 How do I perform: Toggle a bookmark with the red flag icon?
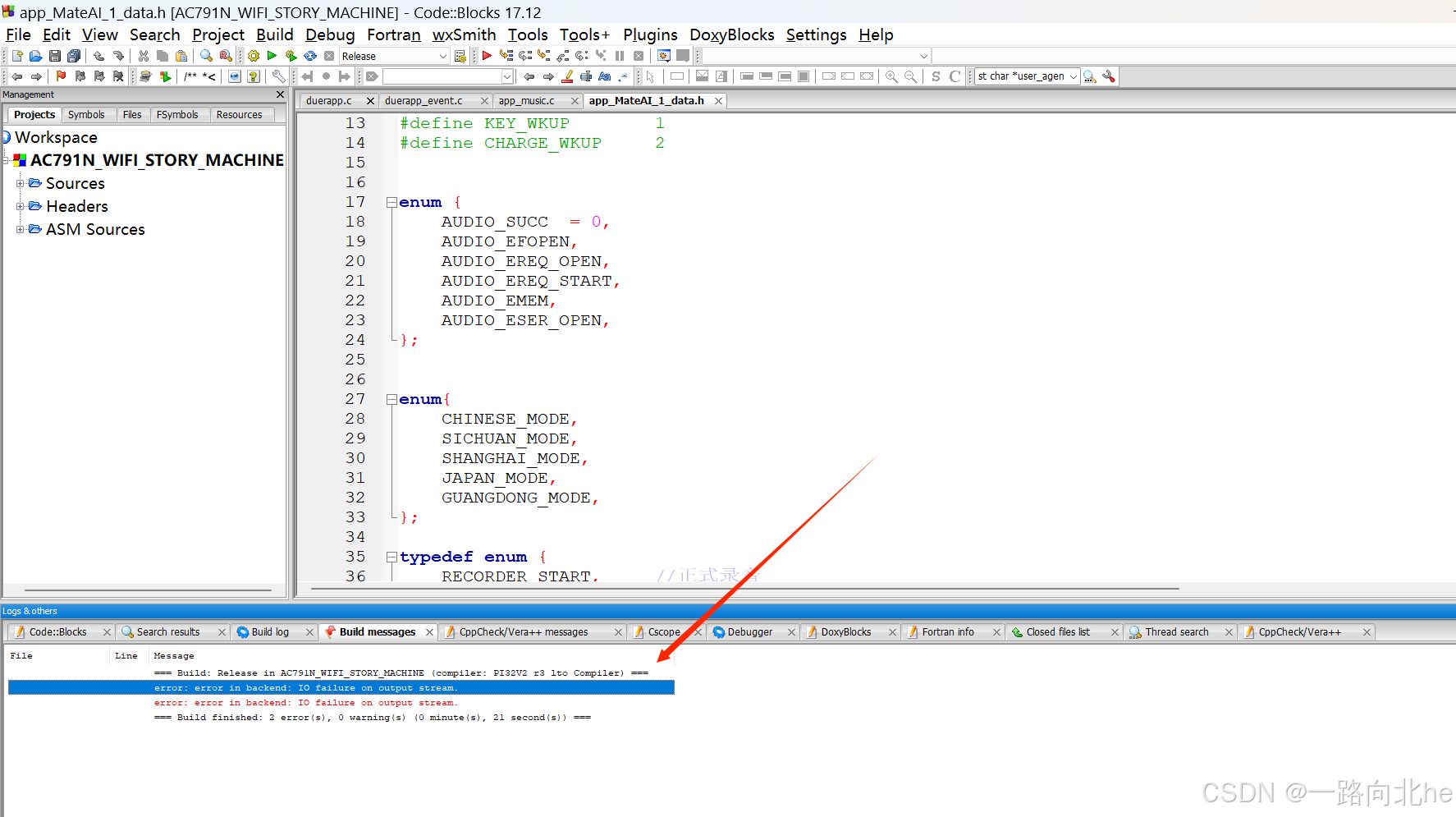pyautogui.click(x=59, y=76)
